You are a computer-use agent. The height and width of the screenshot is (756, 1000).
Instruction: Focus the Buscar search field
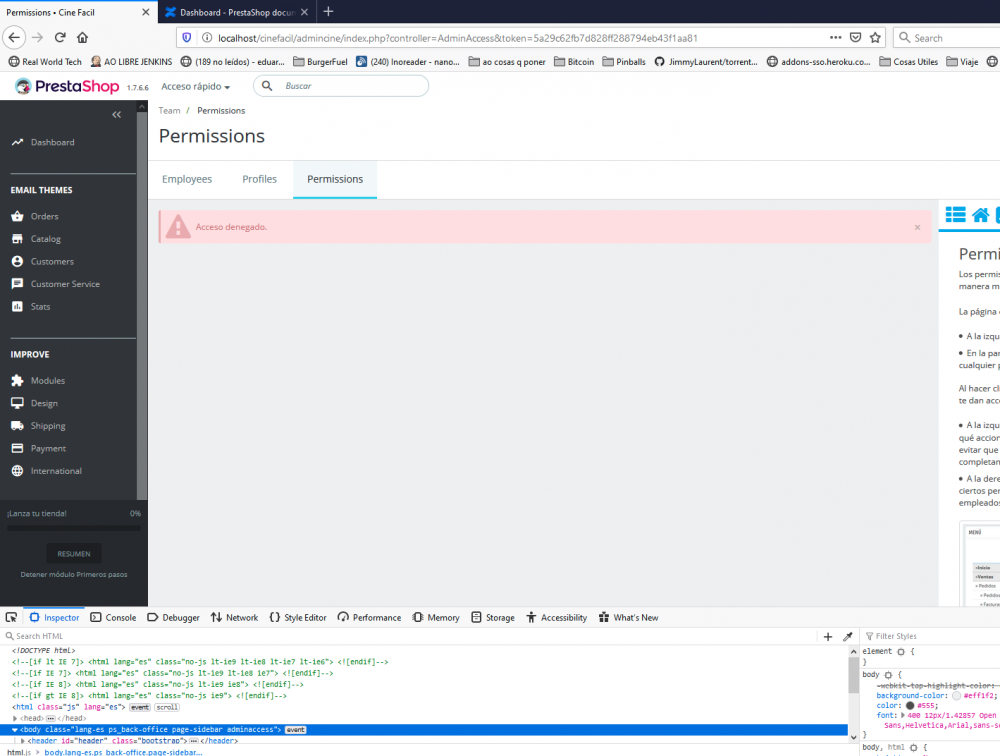341,85
